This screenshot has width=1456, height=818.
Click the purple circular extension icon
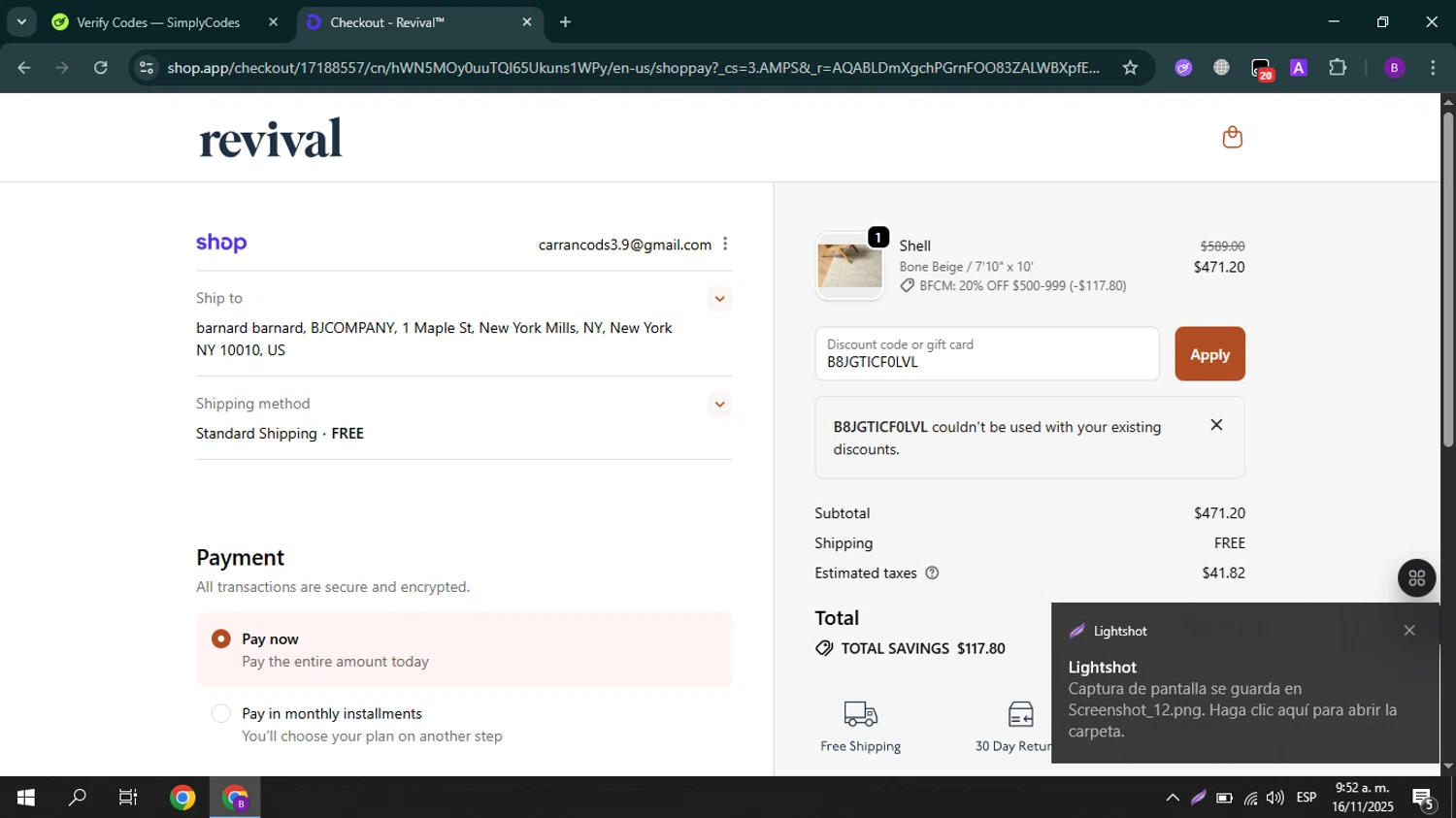pyautogui.click(x=1183, y=68)
